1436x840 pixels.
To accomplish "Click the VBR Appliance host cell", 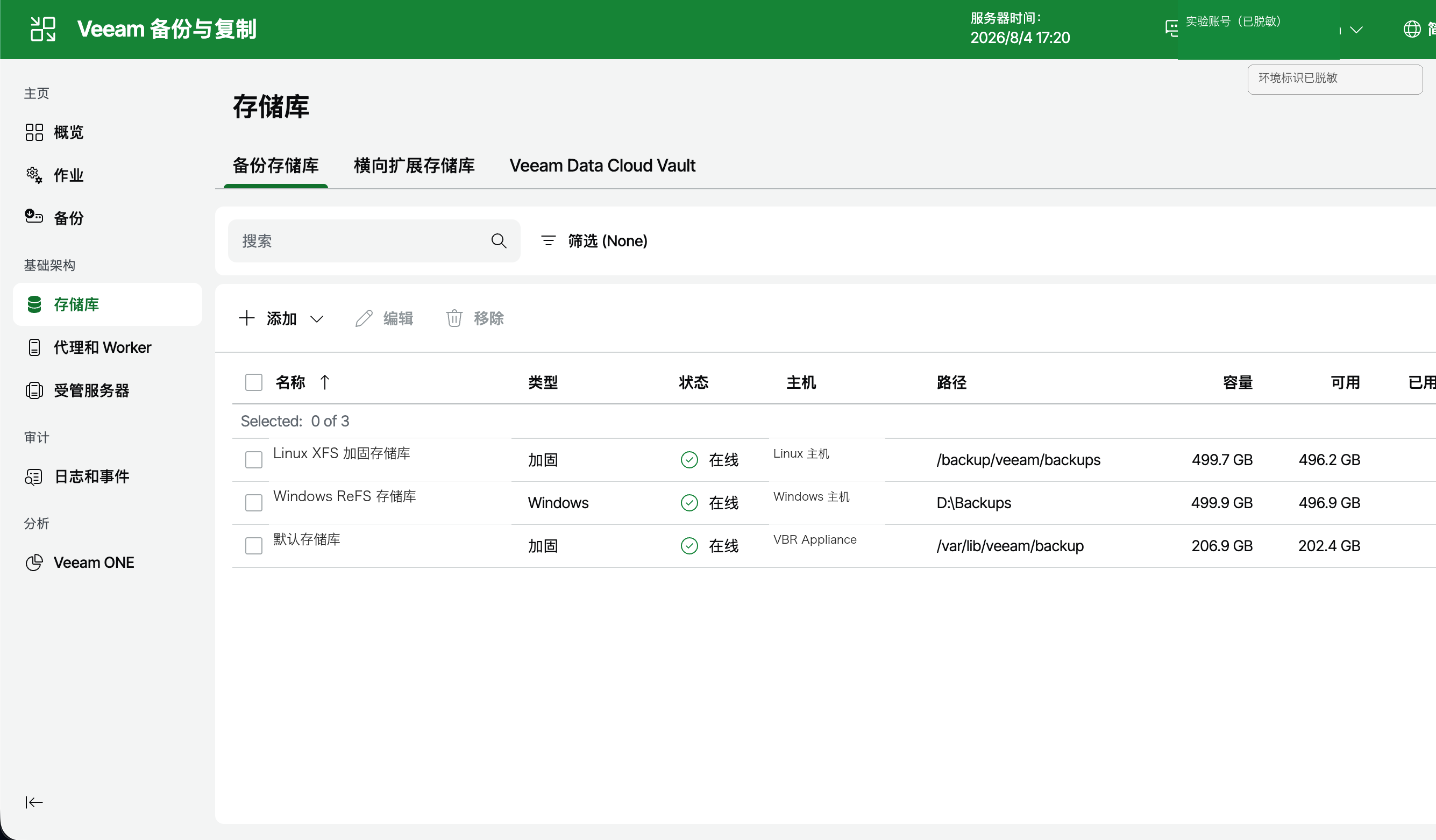I will tap(815, 539).
